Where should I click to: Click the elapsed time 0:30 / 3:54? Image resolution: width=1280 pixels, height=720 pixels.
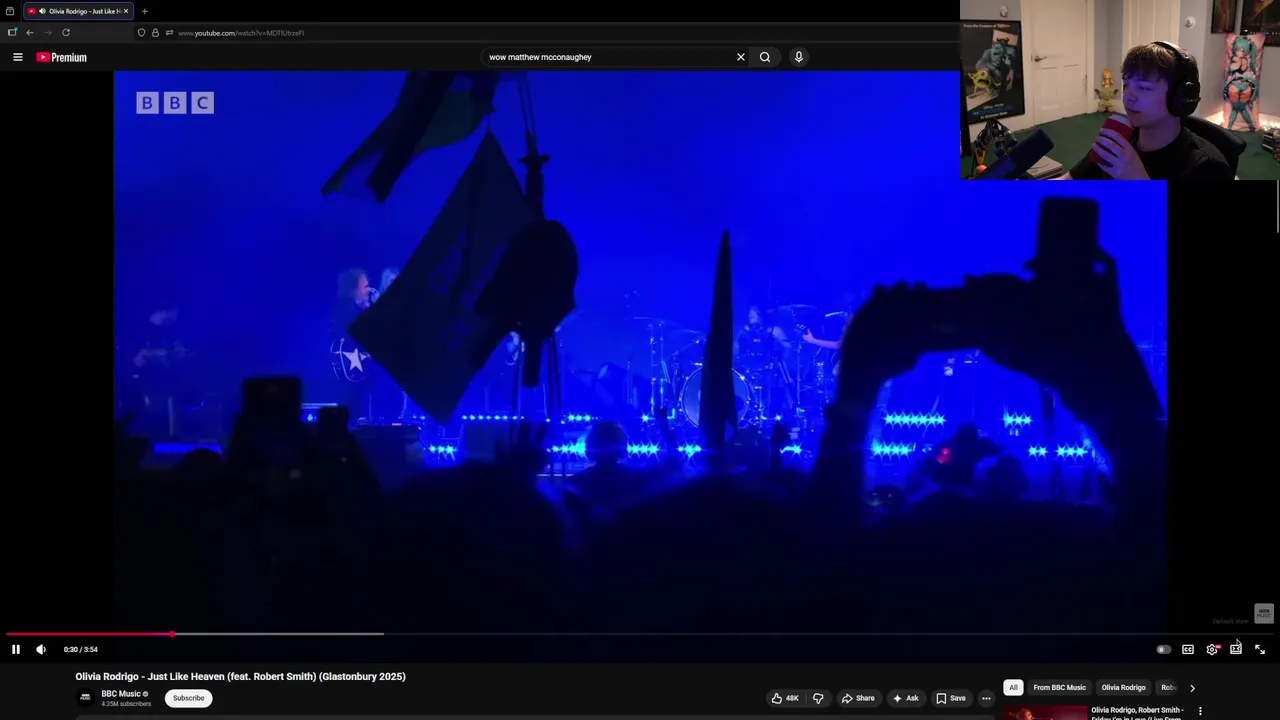point(81,650)
